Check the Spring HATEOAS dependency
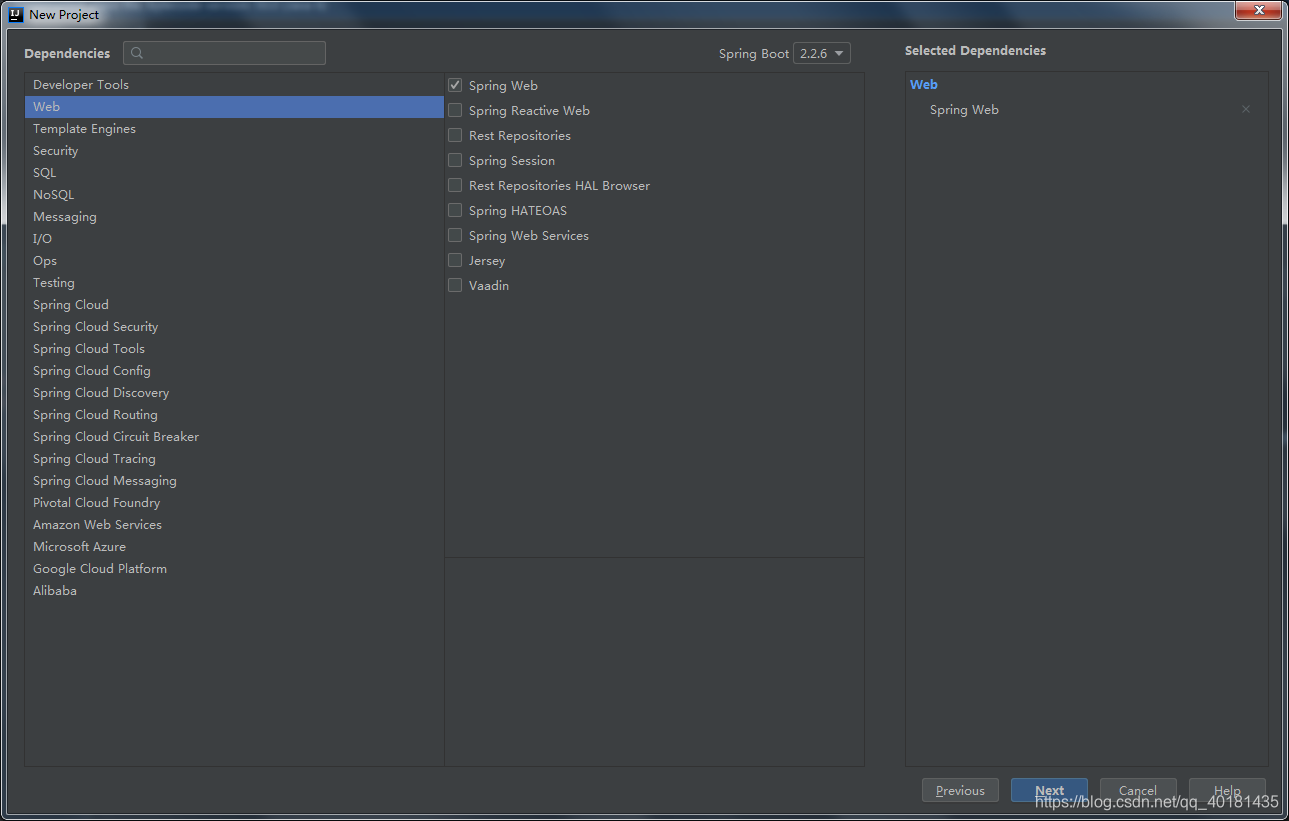1289x821 pixels. (455, 211)
